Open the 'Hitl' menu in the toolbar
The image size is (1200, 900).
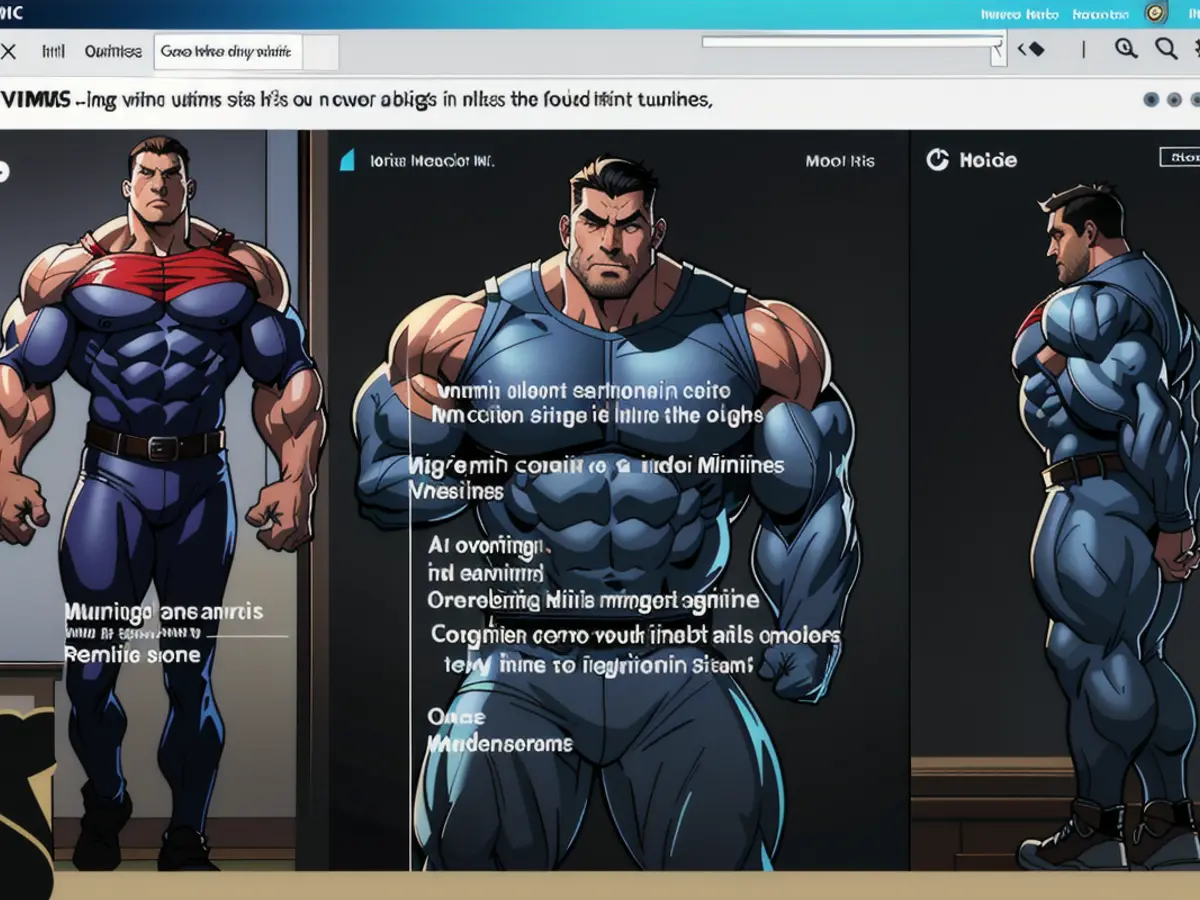click(x=52, y=51)
